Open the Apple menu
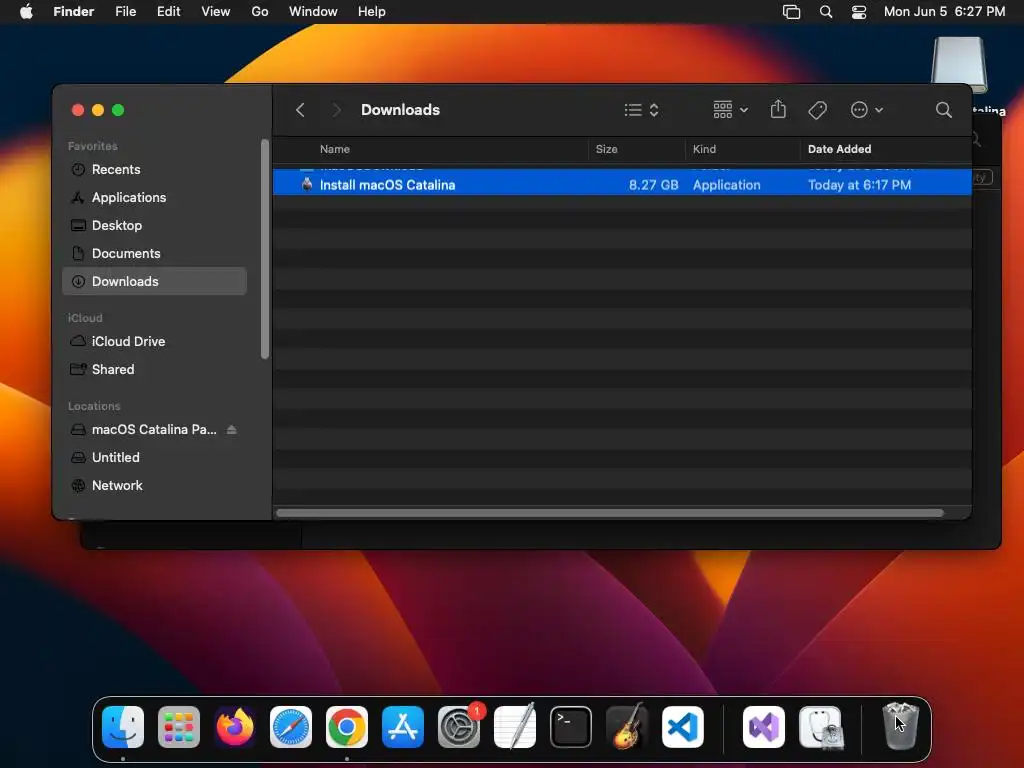1024x768 pixels. pos(26,12)
